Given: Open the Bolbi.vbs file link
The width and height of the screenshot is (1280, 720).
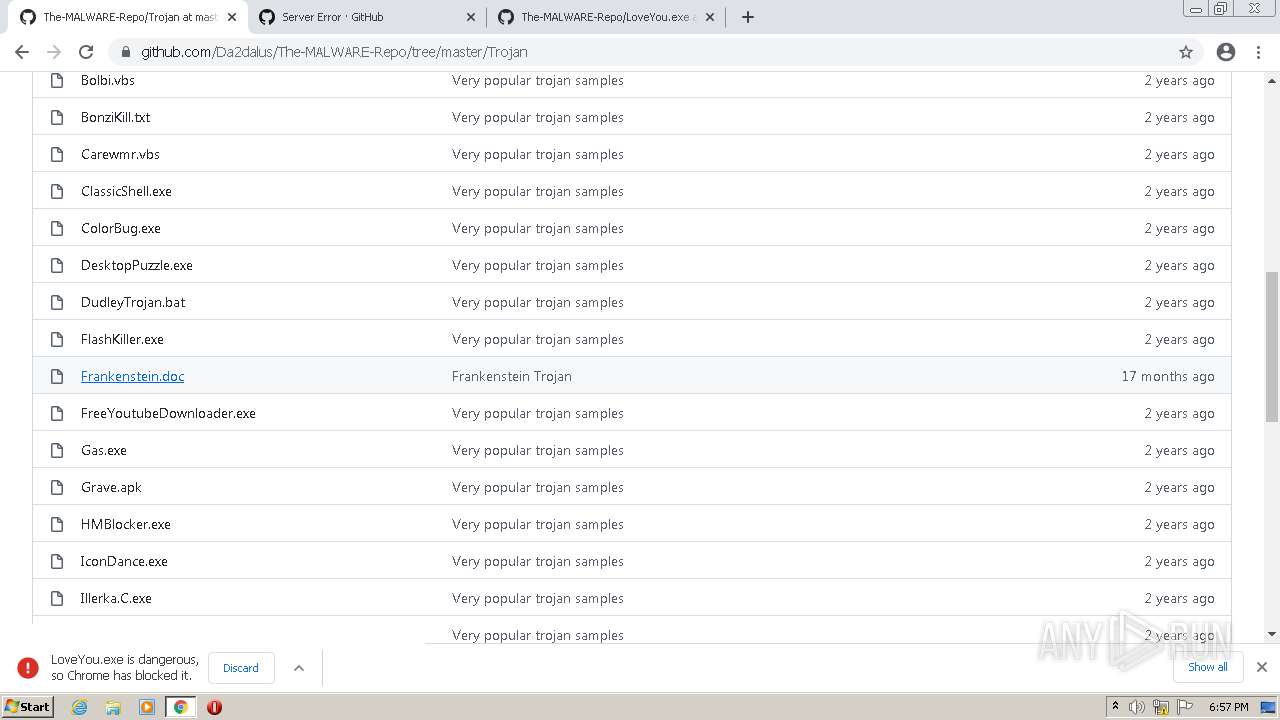Looking at the screenshot, I should click(108, 80).
